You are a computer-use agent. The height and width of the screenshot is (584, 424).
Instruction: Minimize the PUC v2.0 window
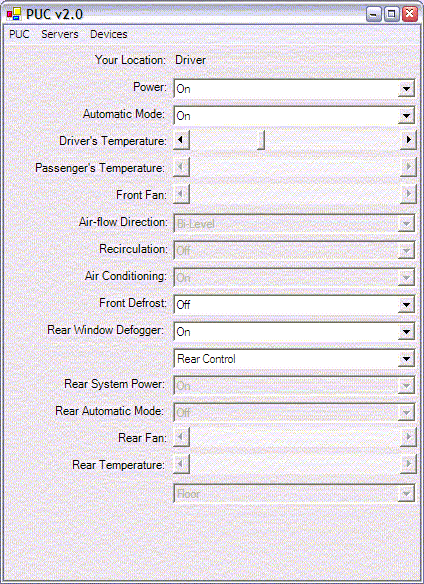374,15
